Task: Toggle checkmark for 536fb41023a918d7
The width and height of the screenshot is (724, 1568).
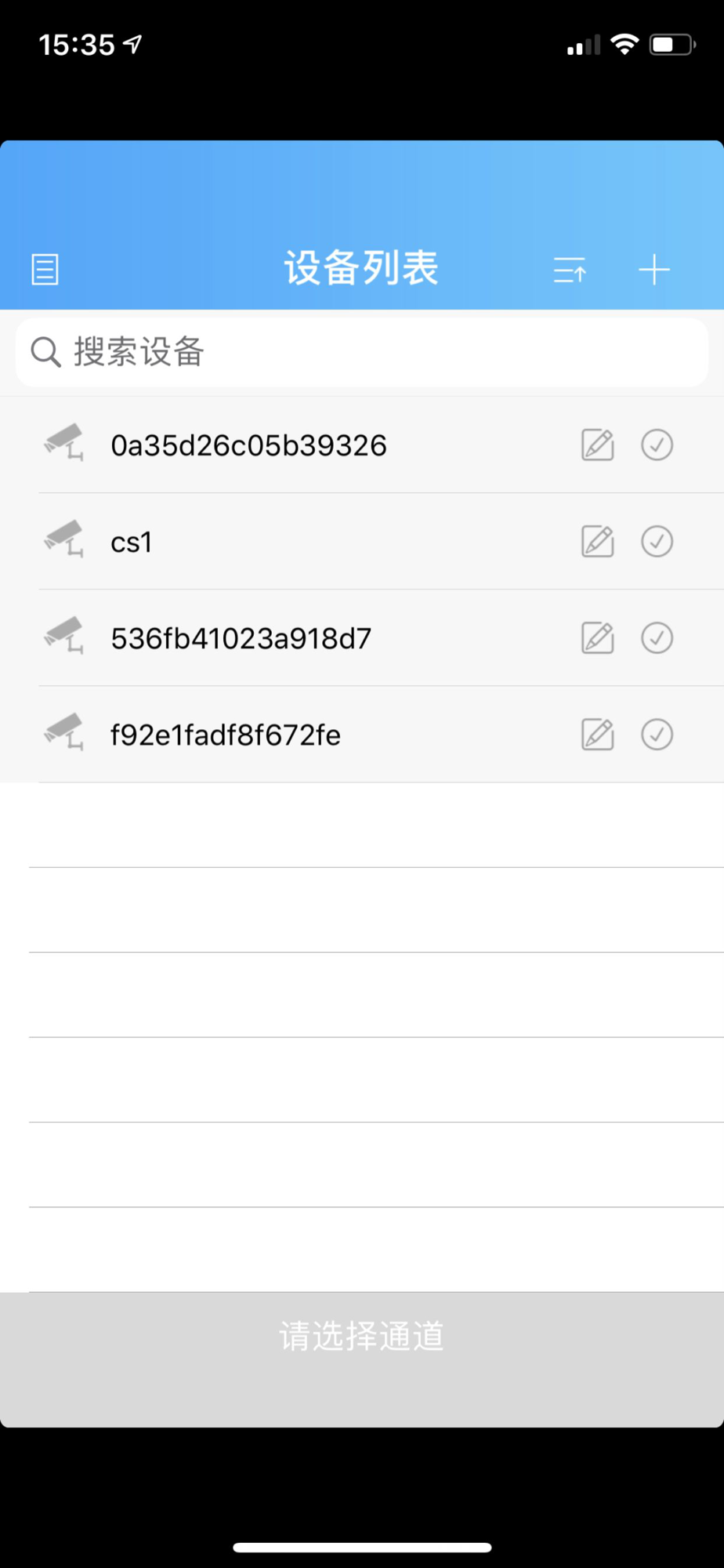Action: click(657, 637)
